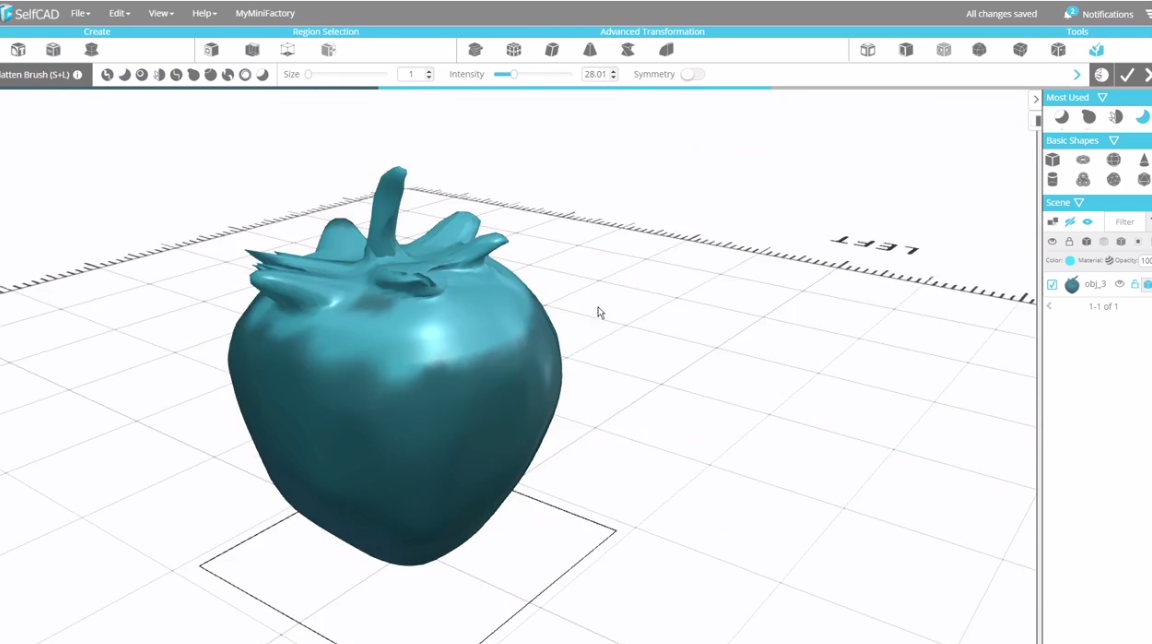Toggle the blue eye show-all icon in Scene
The image size is (1152, 644).
(1087, 222)
